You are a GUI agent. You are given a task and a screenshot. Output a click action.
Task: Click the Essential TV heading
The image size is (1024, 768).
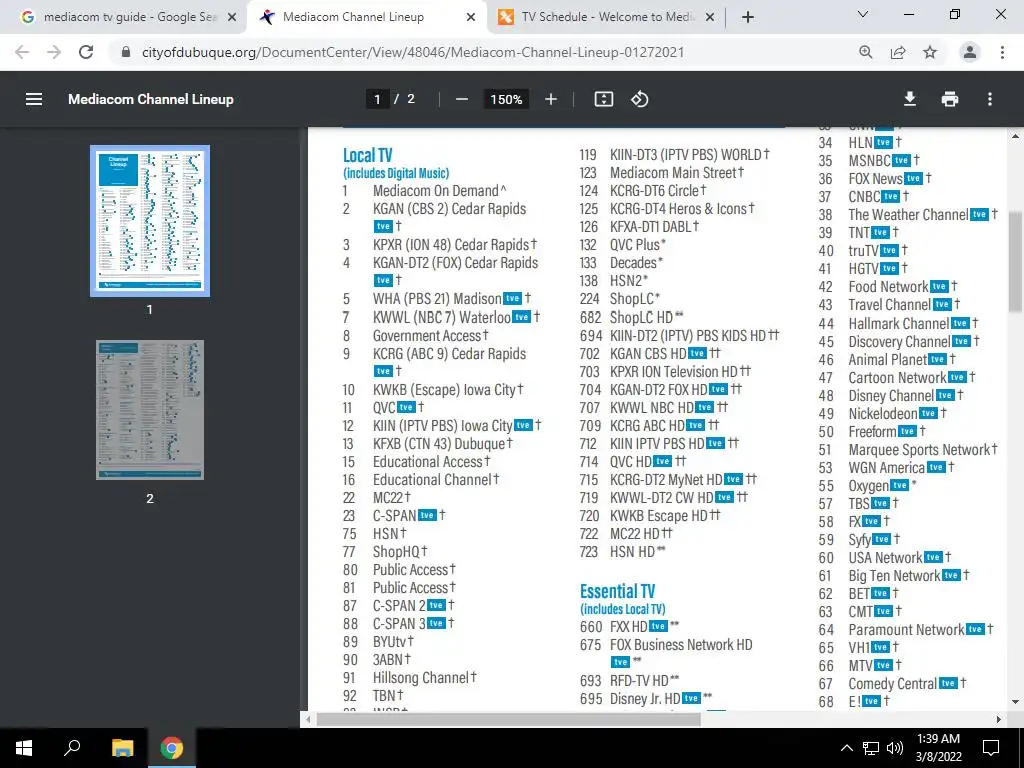617,592
